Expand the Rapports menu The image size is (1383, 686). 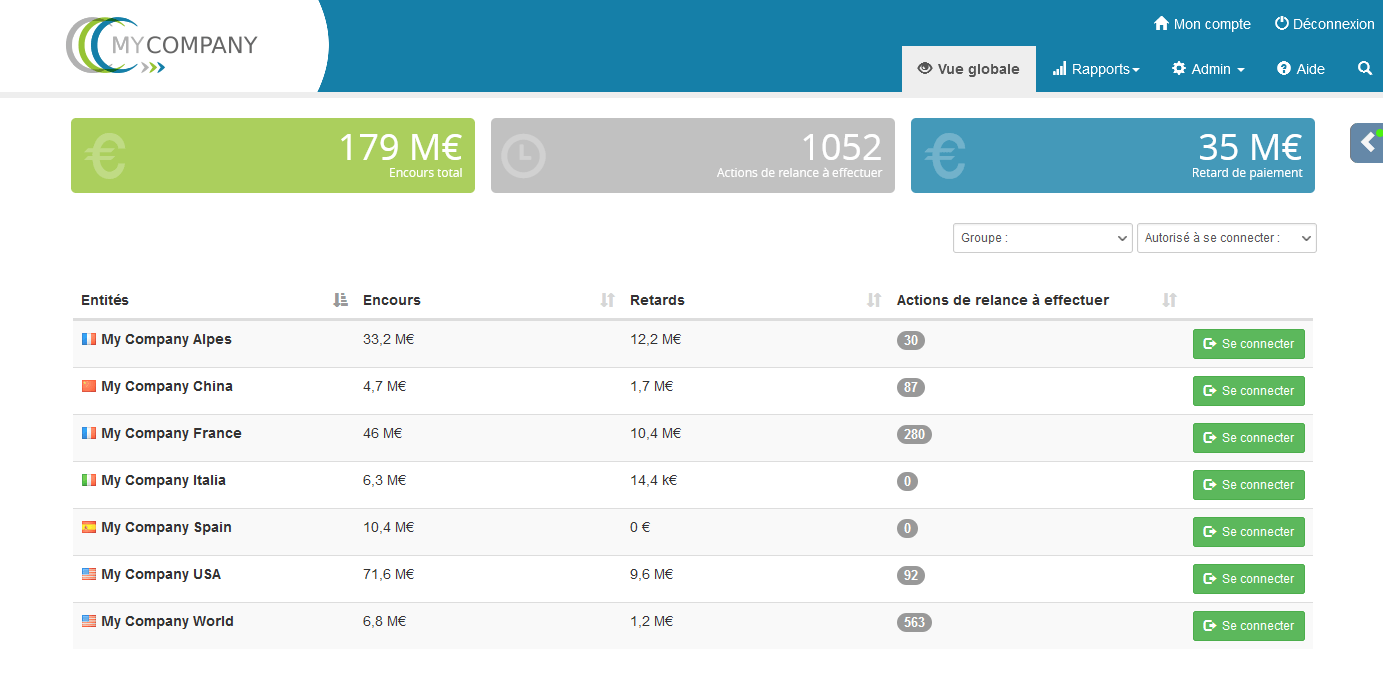(1096, 69)
